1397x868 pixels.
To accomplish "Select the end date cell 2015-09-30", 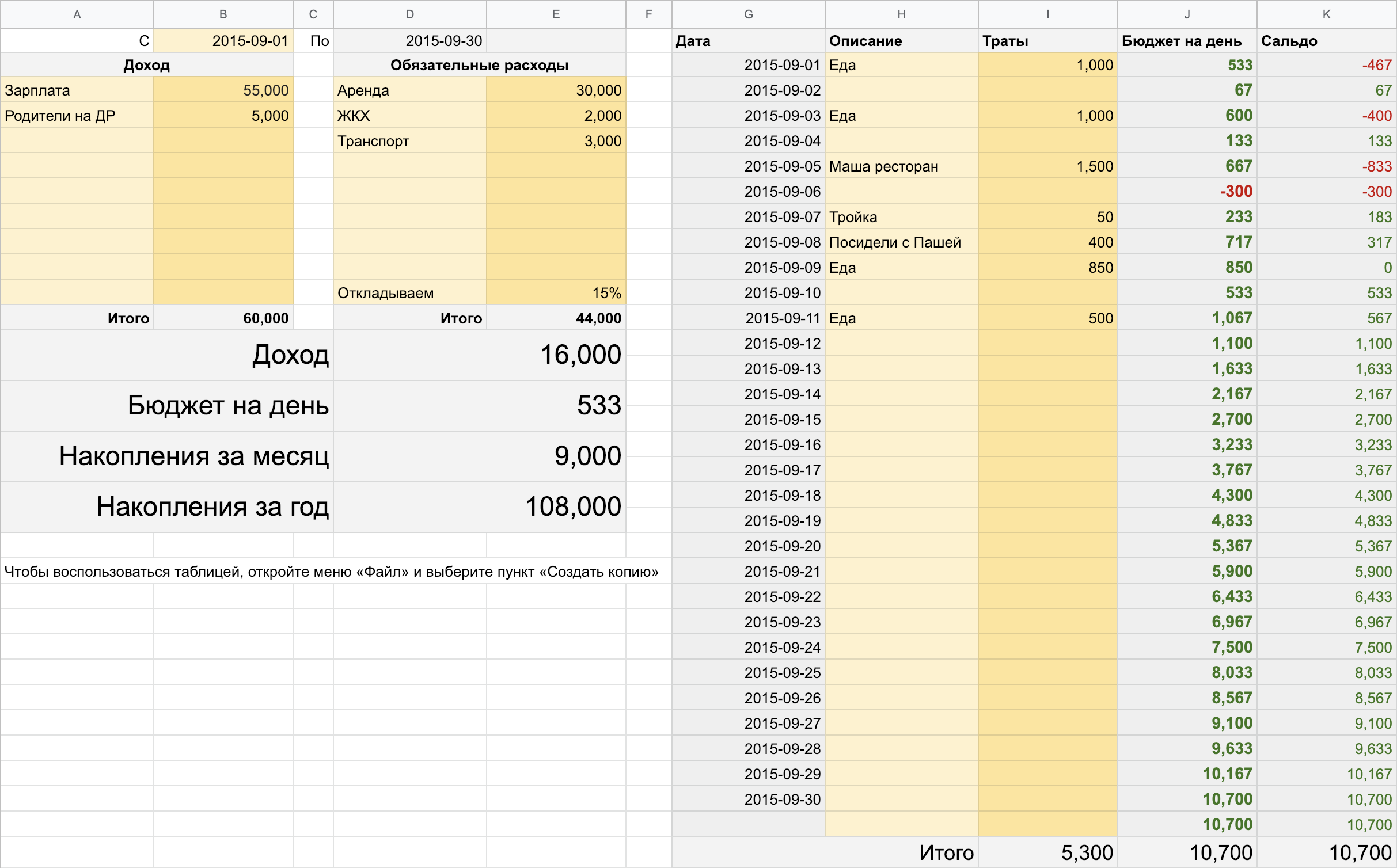I will 410,41.
